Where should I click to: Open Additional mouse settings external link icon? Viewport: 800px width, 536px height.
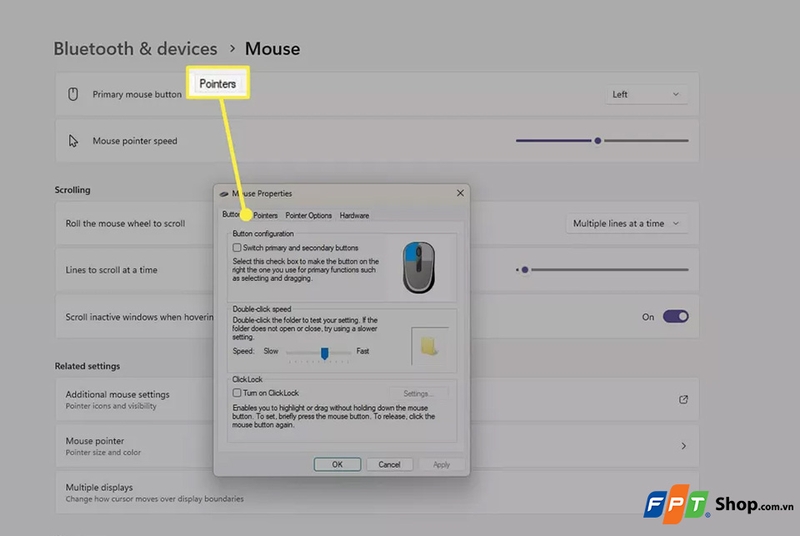pos(683,399)
